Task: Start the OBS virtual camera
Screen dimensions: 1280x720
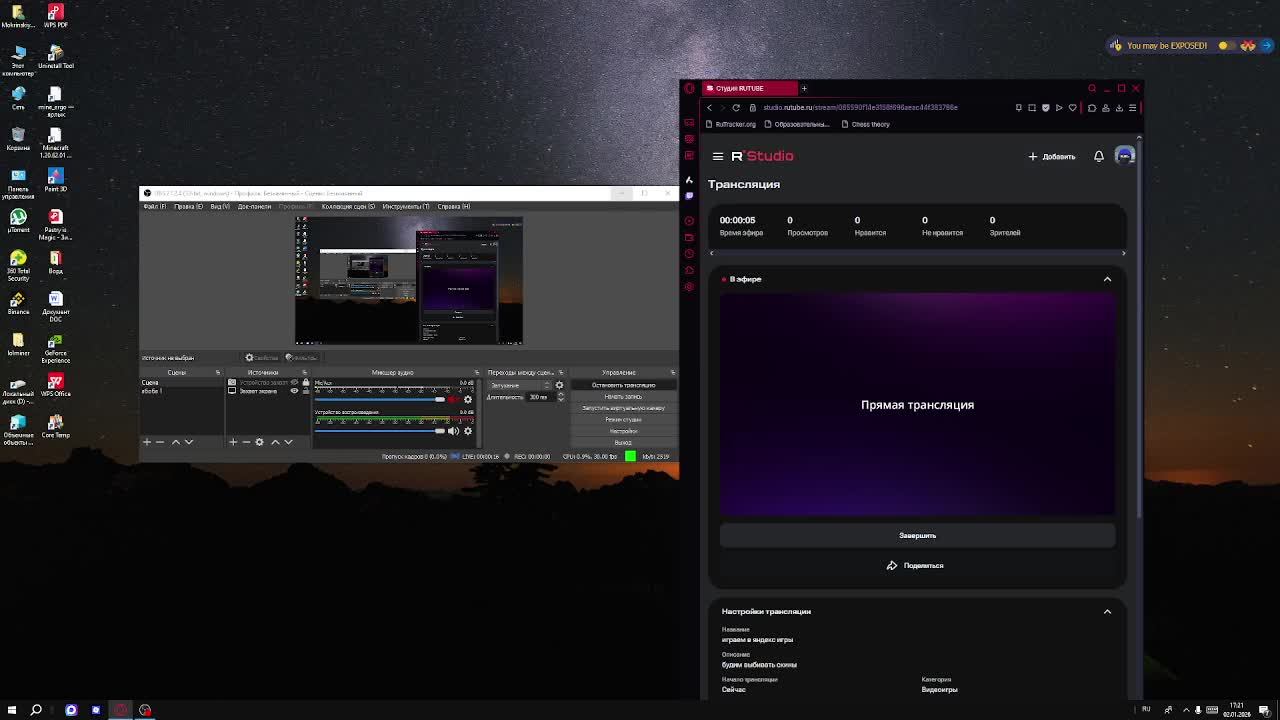Action: click(623, 408)
